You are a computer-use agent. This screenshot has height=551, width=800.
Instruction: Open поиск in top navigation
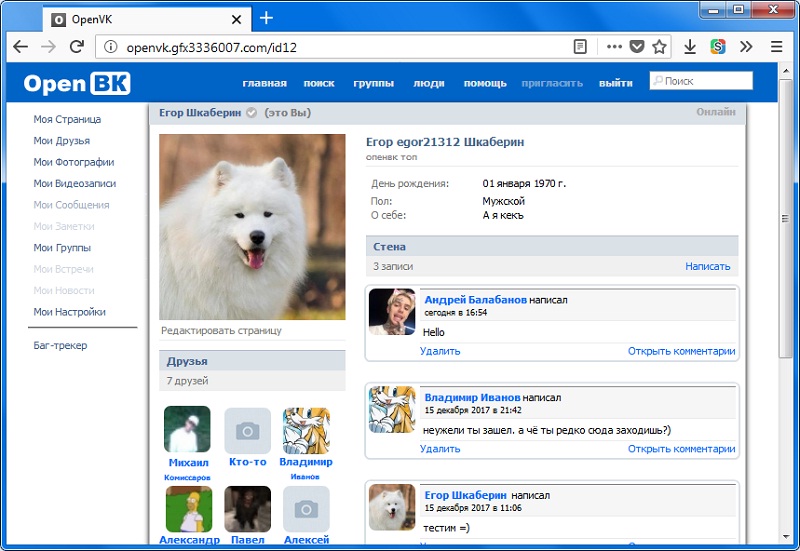tap(319, 83)
